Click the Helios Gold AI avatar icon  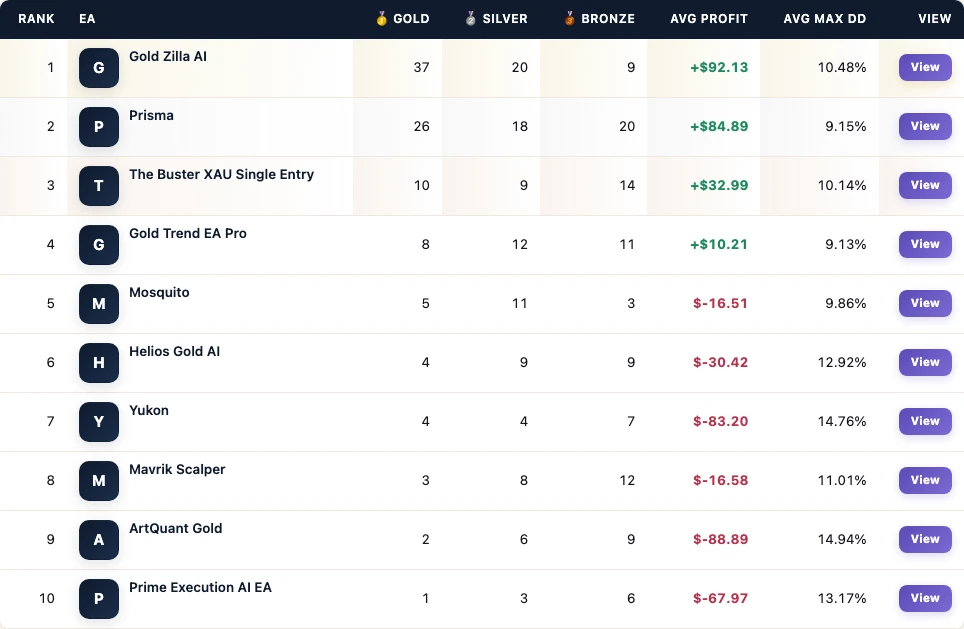(98, 363)
